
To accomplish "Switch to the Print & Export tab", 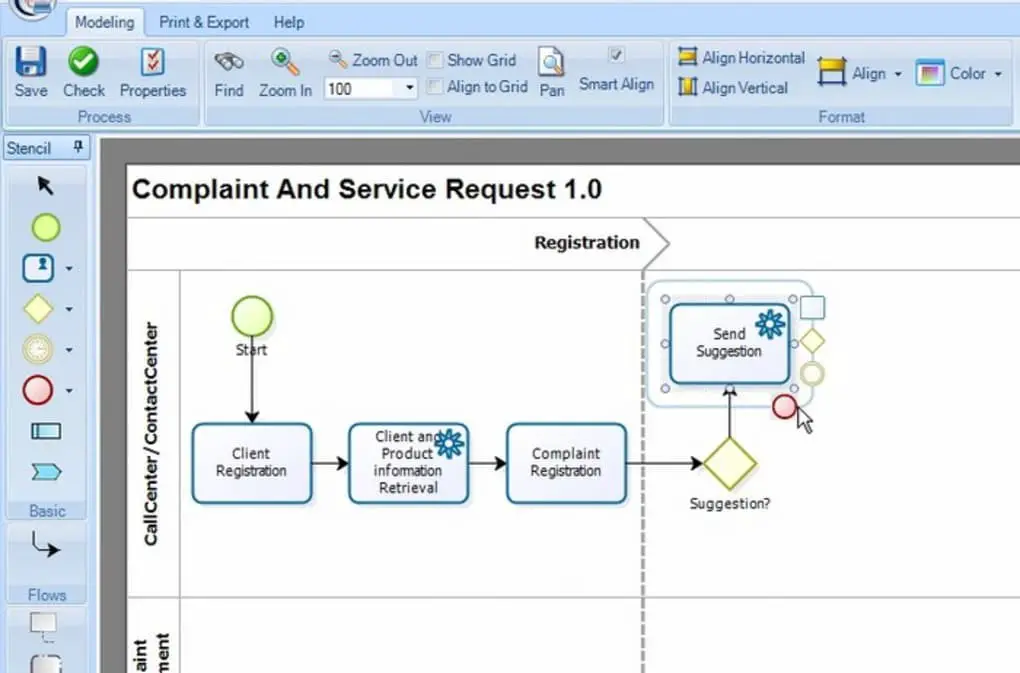I will 204,22.
